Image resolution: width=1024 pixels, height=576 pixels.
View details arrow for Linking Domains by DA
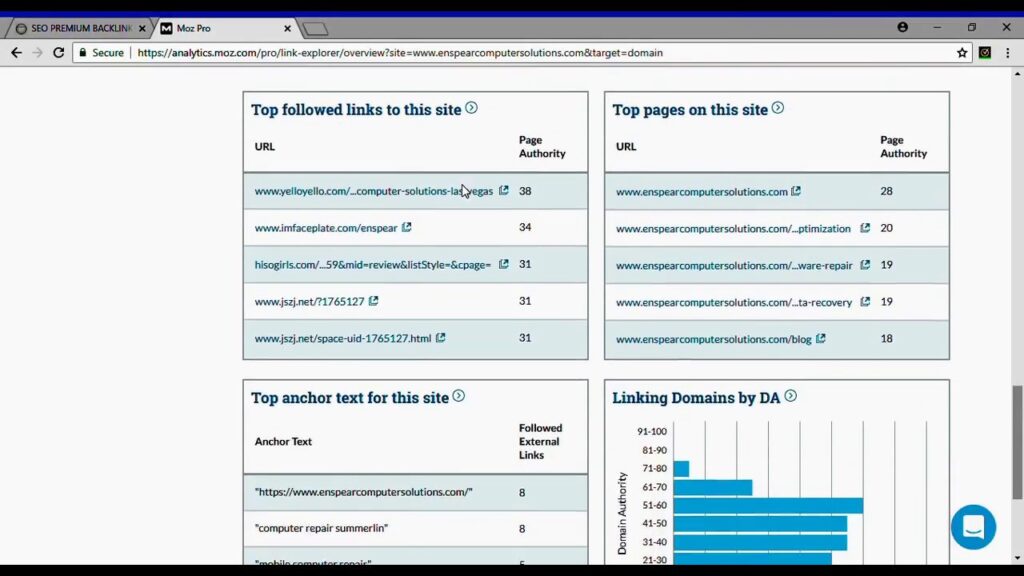tap(790, 396)
